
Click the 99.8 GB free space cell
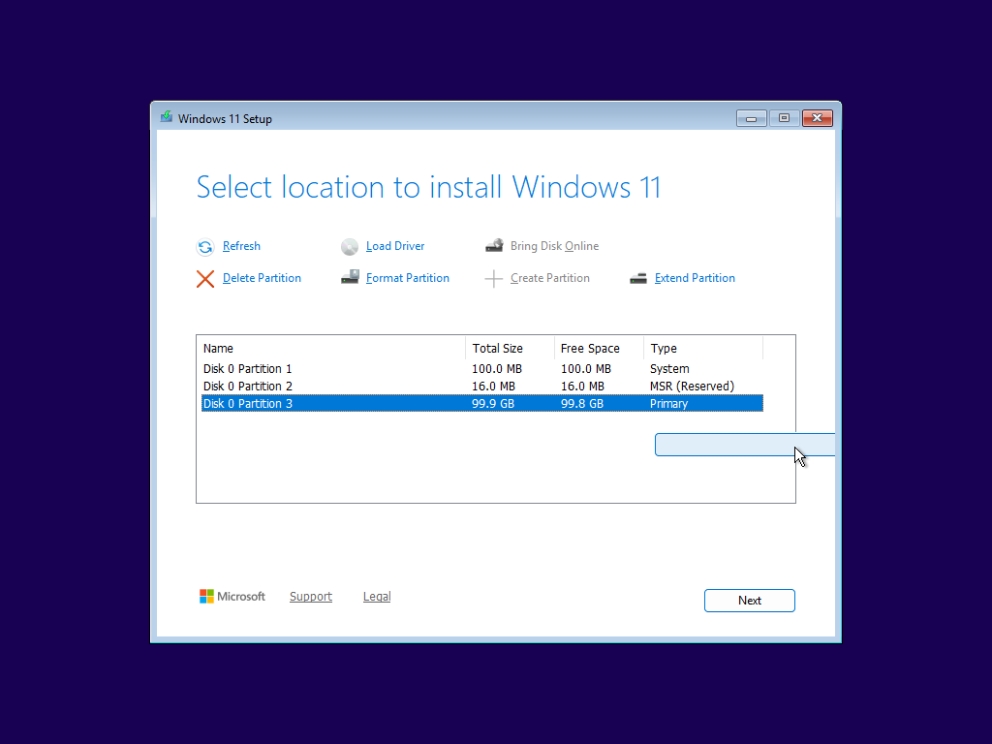[582, 404]
